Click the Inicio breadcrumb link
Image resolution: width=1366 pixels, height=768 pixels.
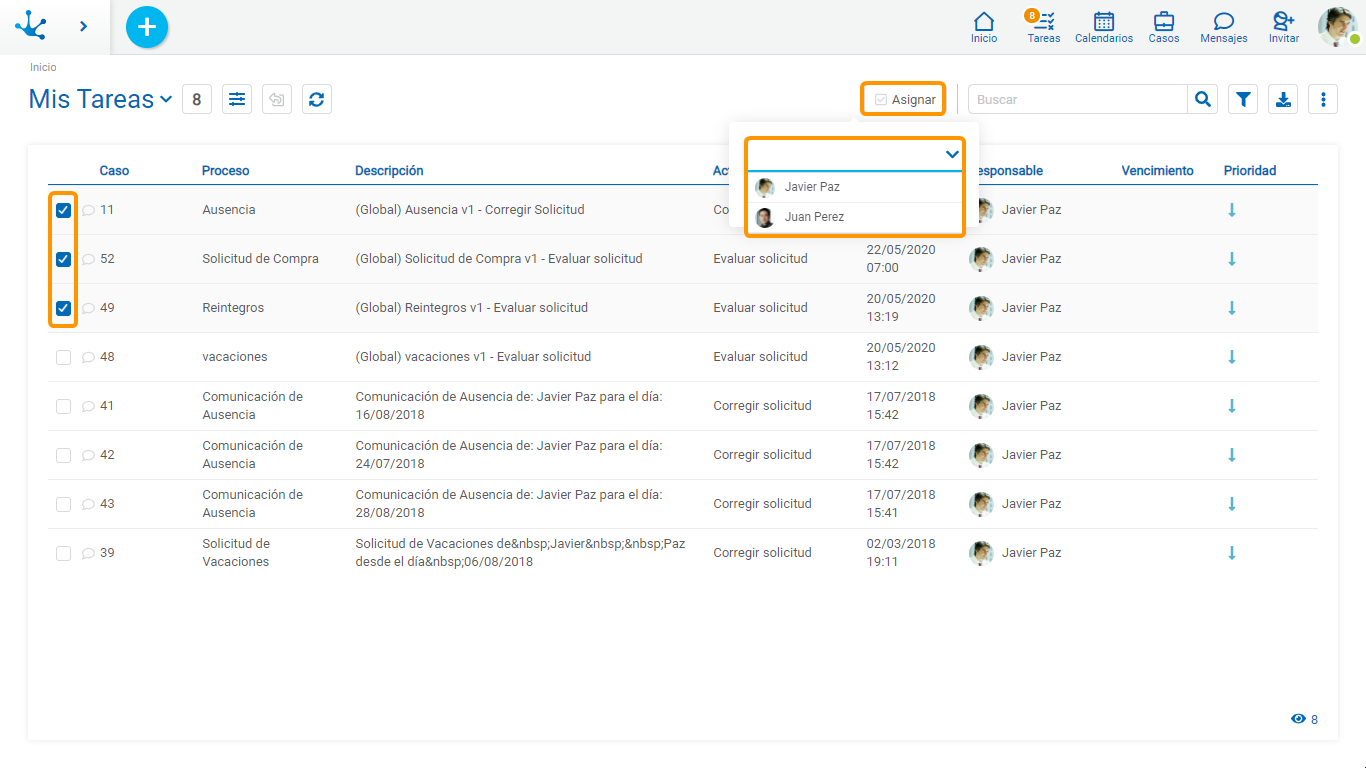(43, 67)
